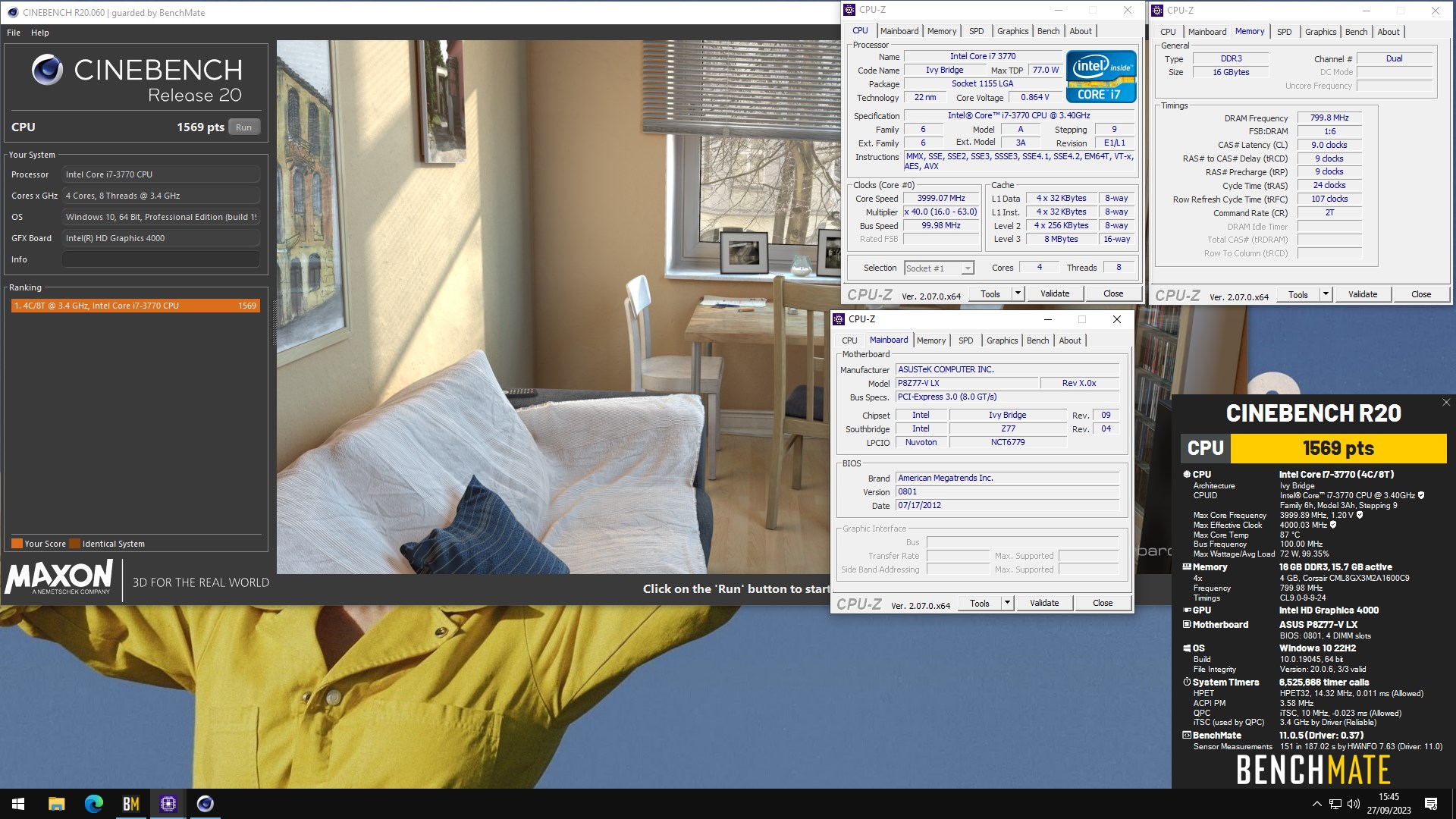Open BenchMate from the taskbar
Screen dimensions: 1456x819
[130, 804]
